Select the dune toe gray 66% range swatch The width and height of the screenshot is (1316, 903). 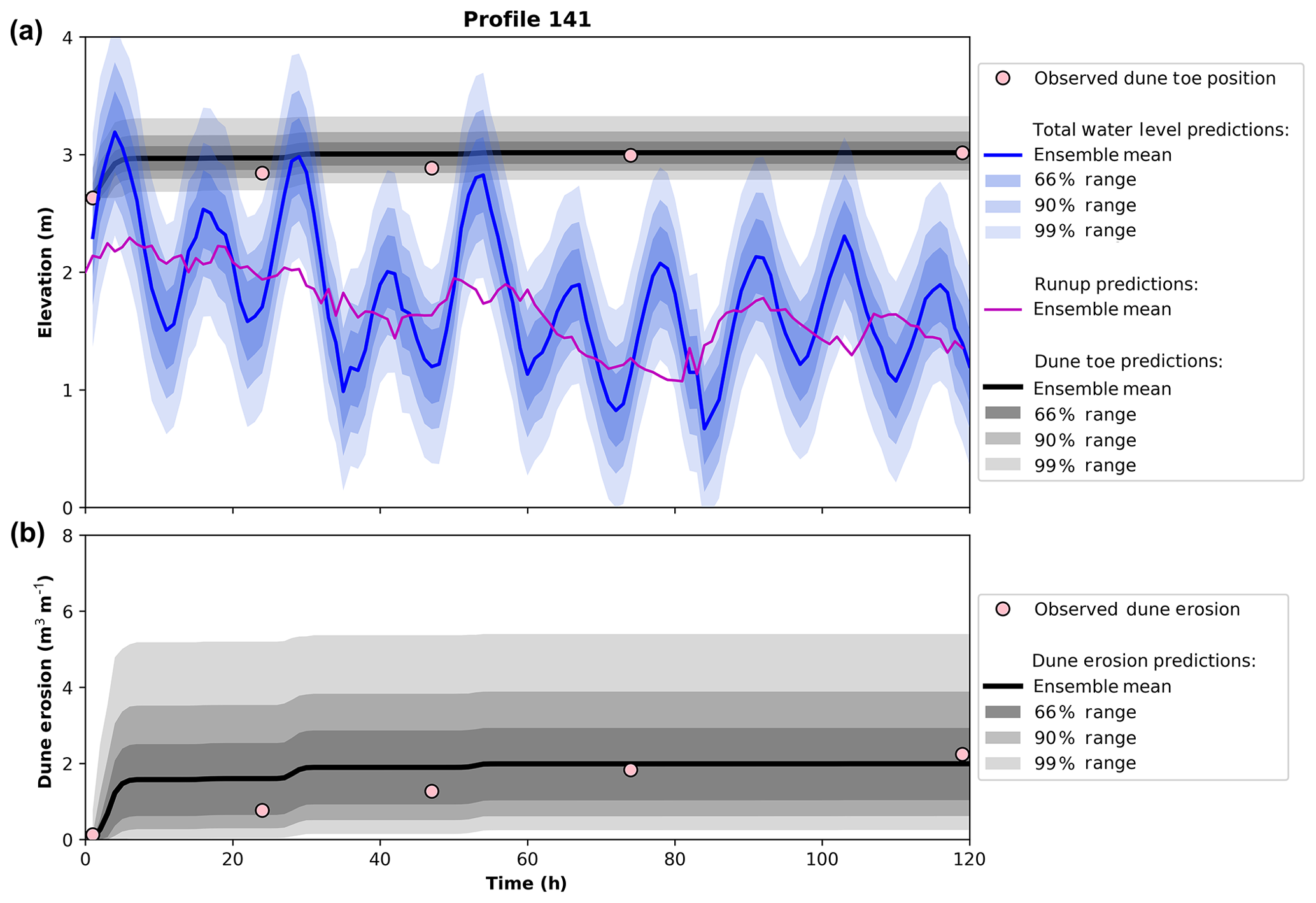[x=1003, y=413]
